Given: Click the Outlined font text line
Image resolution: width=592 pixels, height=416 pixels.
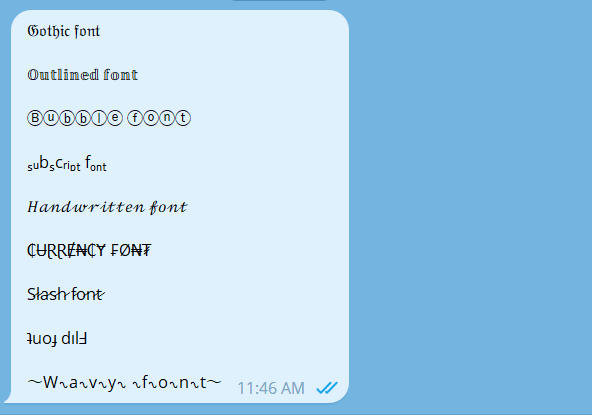Looking at the screenshot, I should pos(82,75).
